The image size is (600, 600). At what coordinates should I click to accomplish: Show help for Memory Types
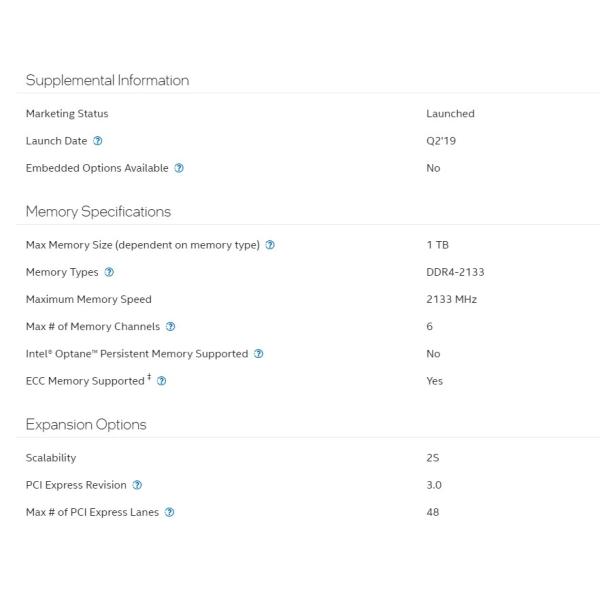coord(109,272)
